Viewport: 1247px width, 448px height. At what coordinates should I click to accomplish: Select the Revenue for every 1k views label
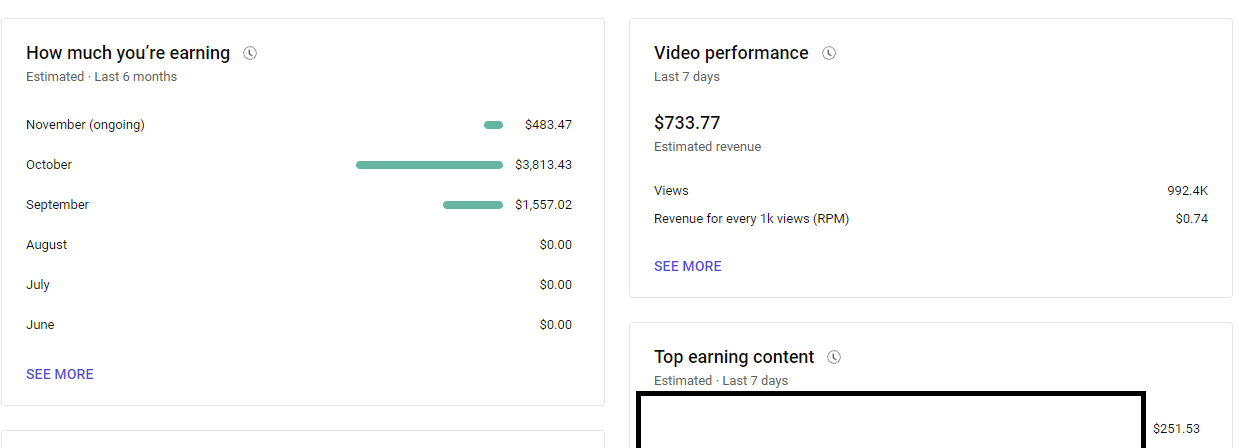point(751,219)
